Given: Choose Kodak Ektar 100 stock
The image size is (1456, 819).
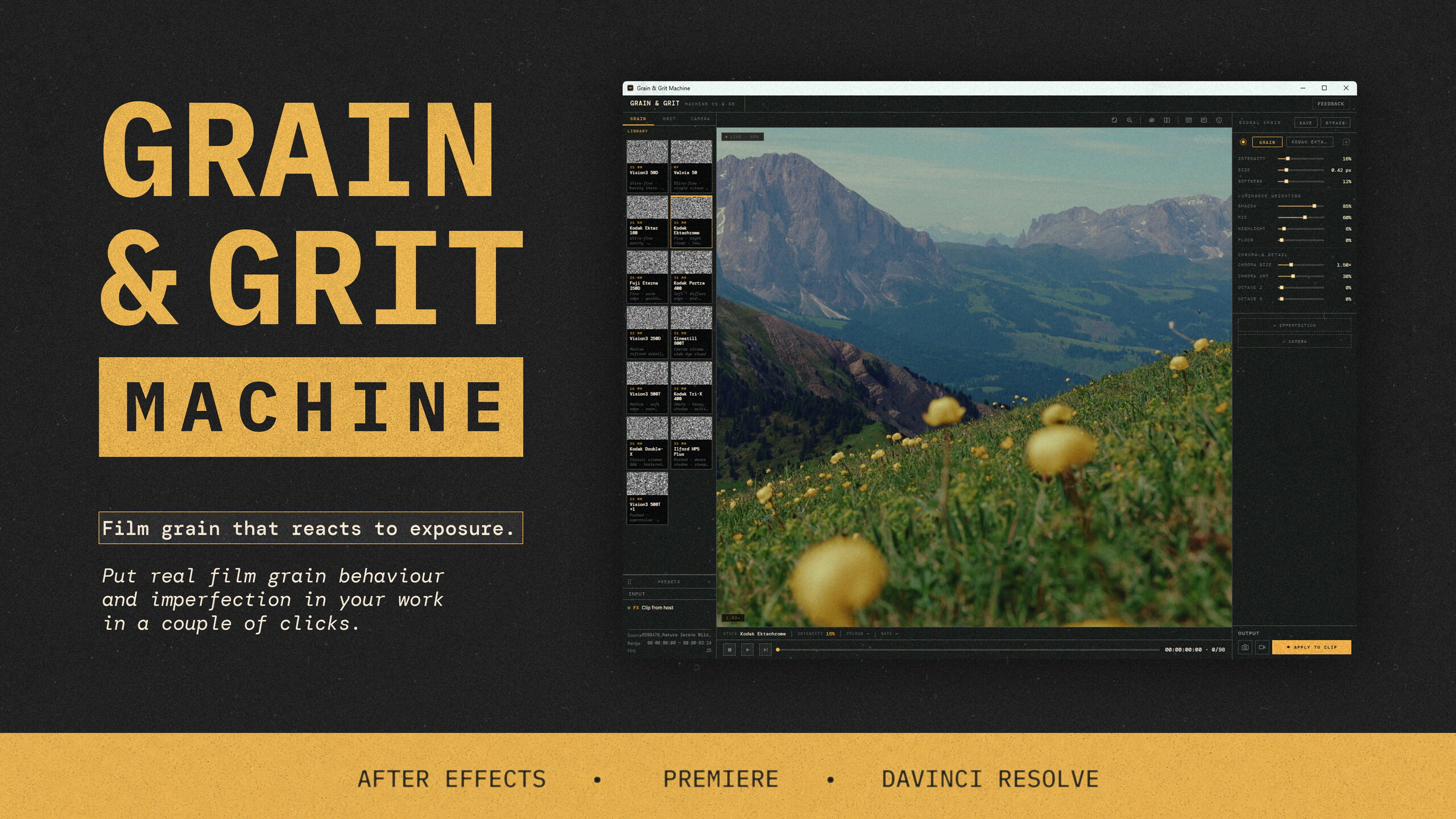Looking at the screenshot, I should click(647, 222).
